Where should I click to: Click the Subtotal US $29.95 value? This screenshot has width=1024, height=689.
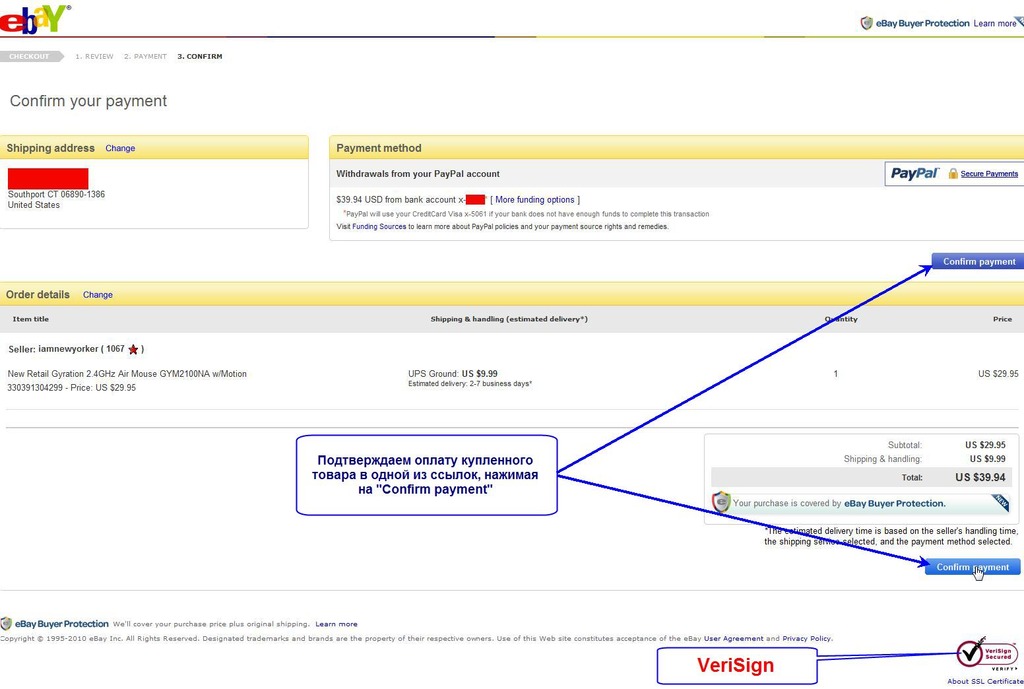pos(985,445)
